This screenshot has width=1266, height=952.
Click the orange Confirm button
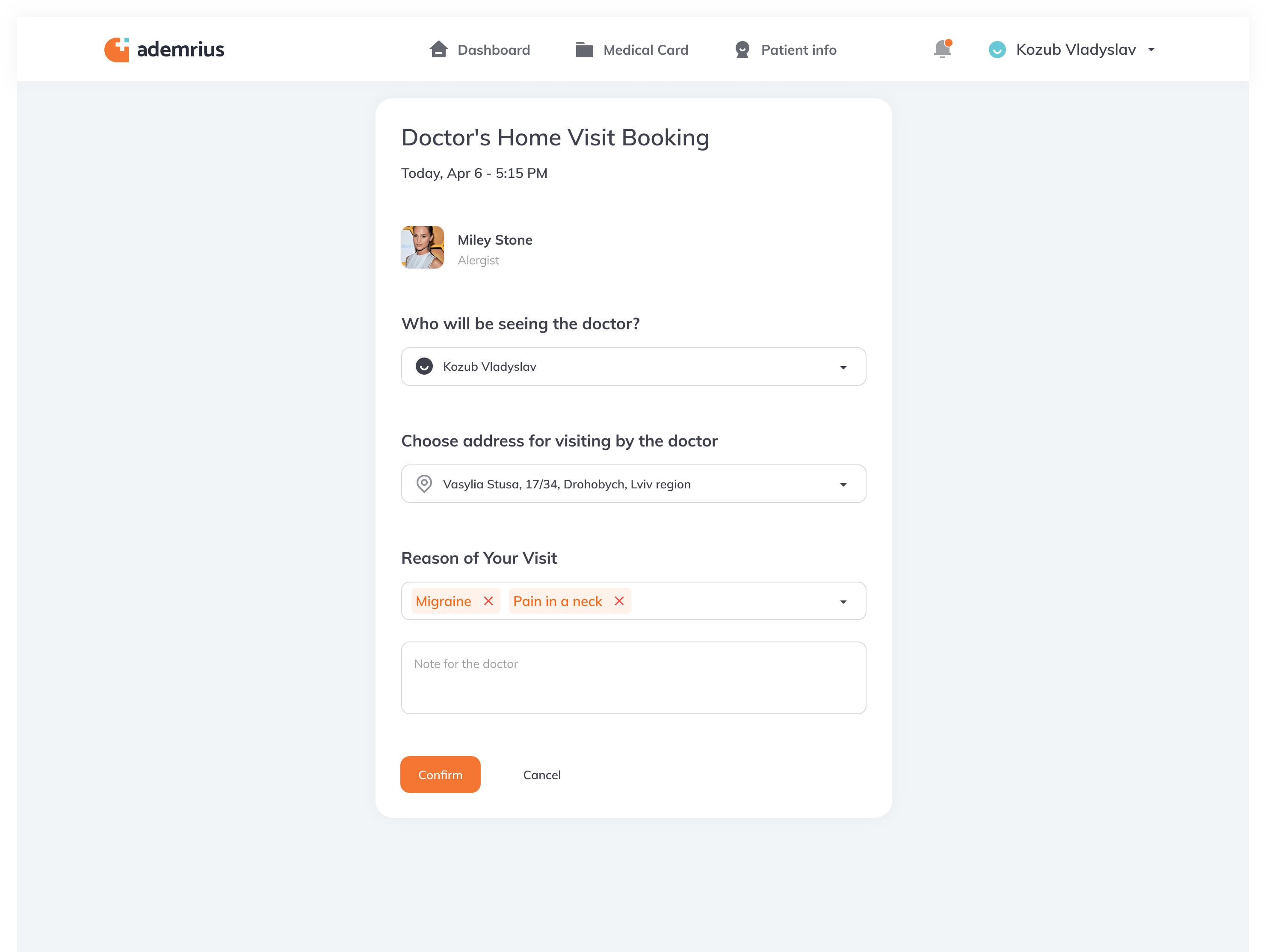tap(440, 775)
